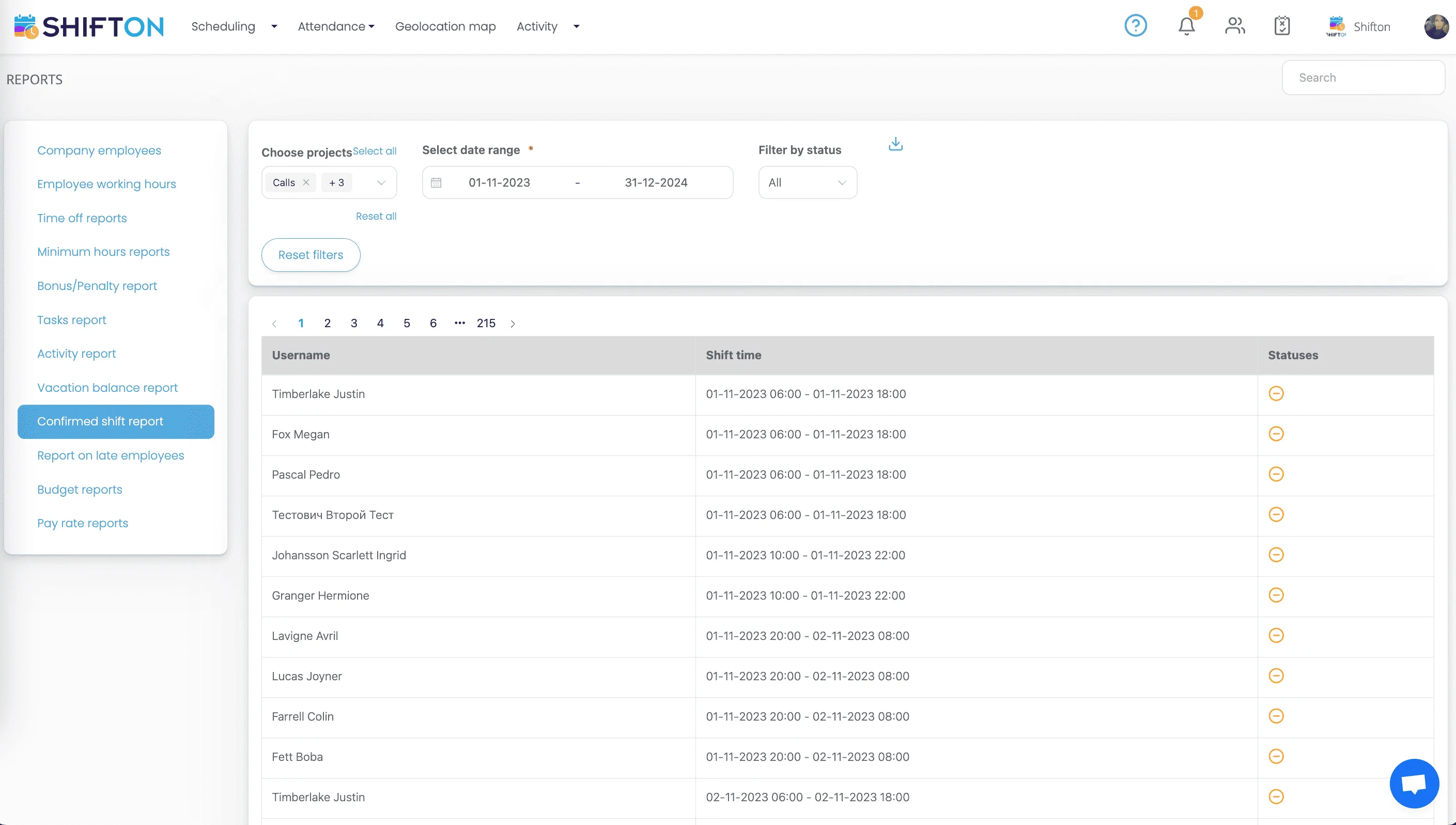Go to page 3 of results

[354, 323]
